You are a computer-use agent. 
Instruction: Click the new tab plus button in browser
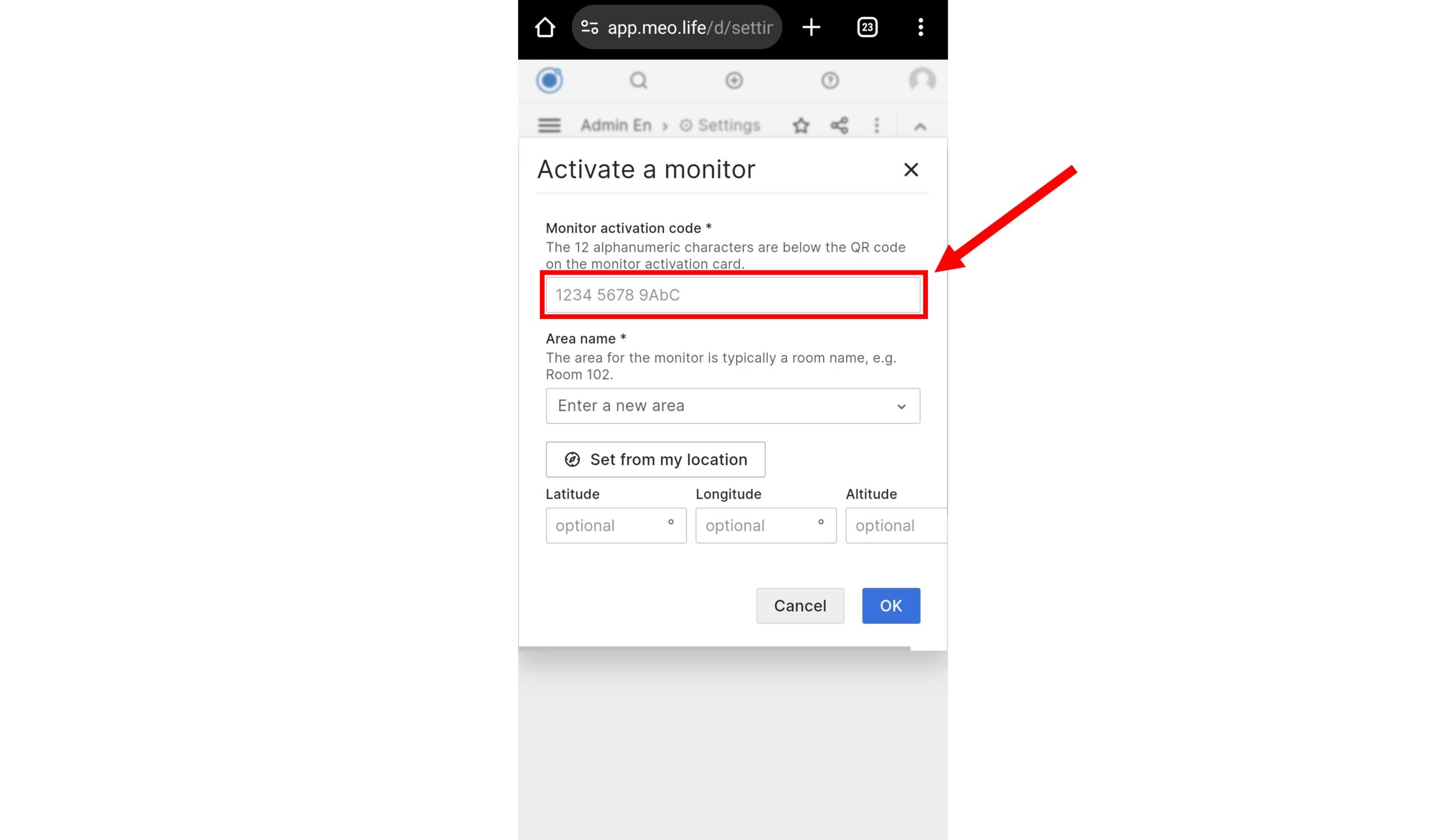click(812, 27)
